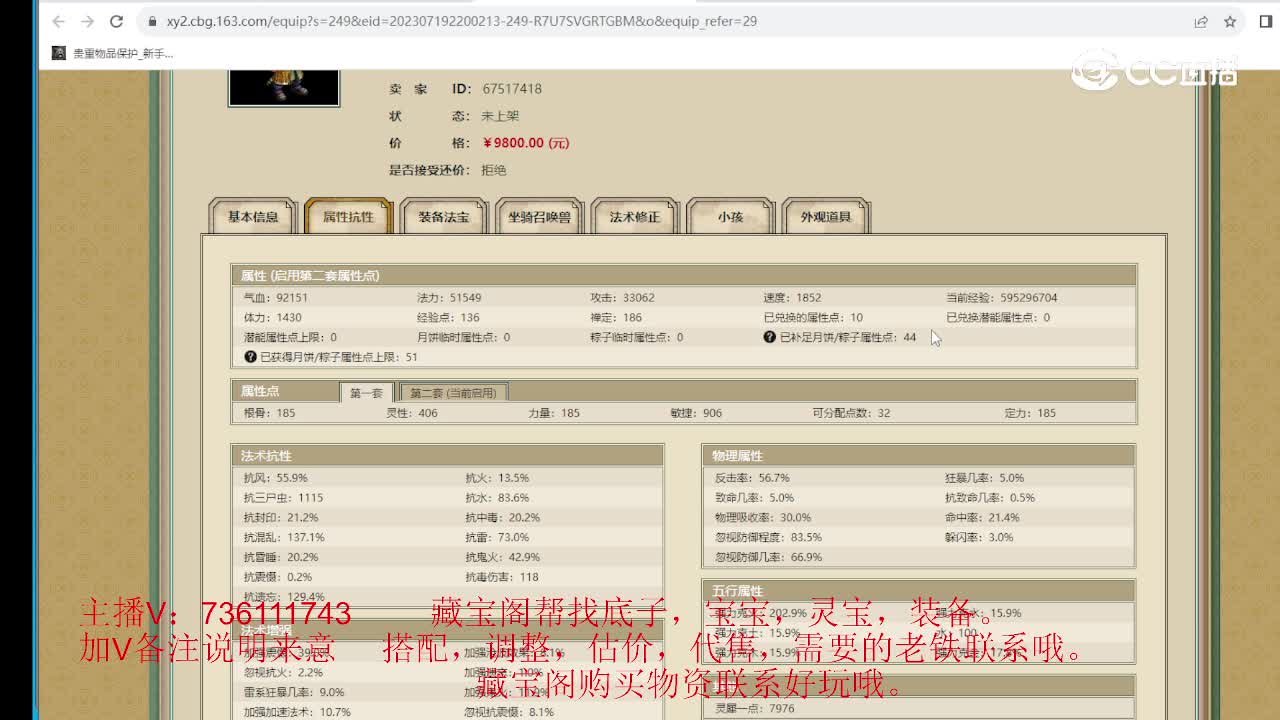Open the 小孩 tab

pyautogui.click(x=731, y=216)
